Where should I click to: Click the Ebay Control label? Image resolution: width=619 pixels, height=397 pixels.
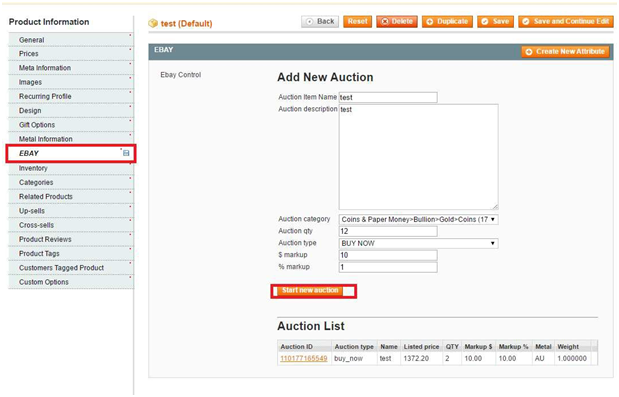coord(180,75)
